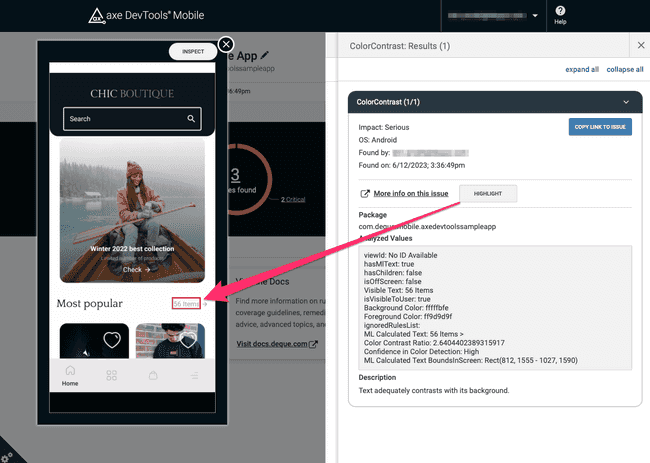Tap the Home icon in bottom navigation
Viewport: 650px width, 463px height.
pyautogui.click(x=70, y=376)
